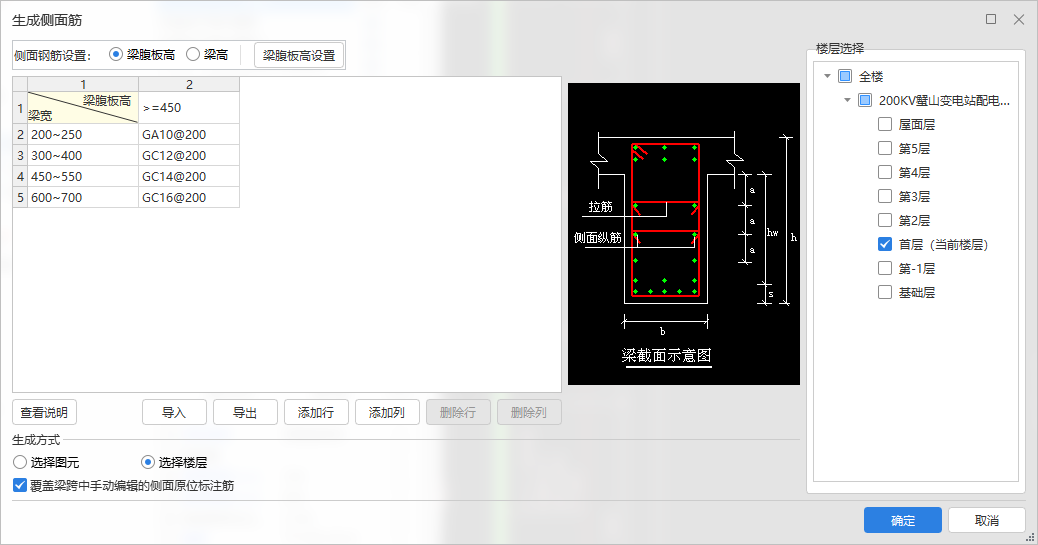Click the 梁截面示意图 beam section diagram
The width and height of the screenshot is (1038, 545).
point(684,234)
